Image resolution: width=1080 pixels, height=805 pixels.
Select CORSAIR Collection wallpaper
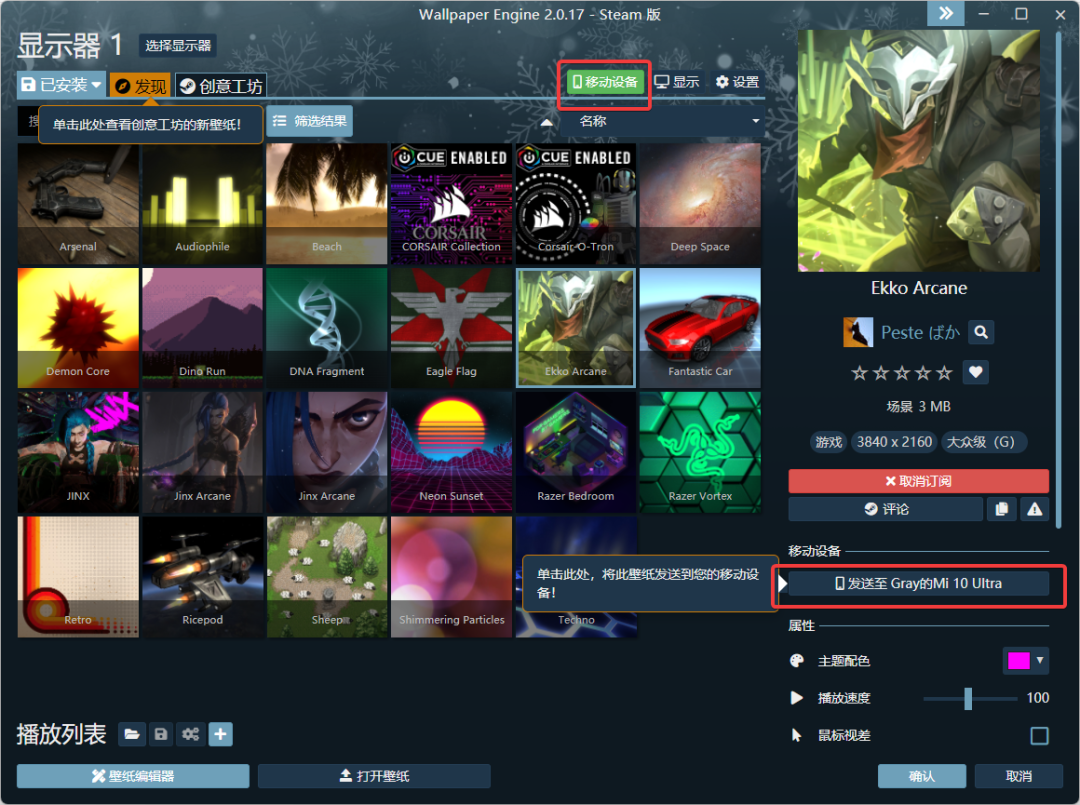(451, 204)
